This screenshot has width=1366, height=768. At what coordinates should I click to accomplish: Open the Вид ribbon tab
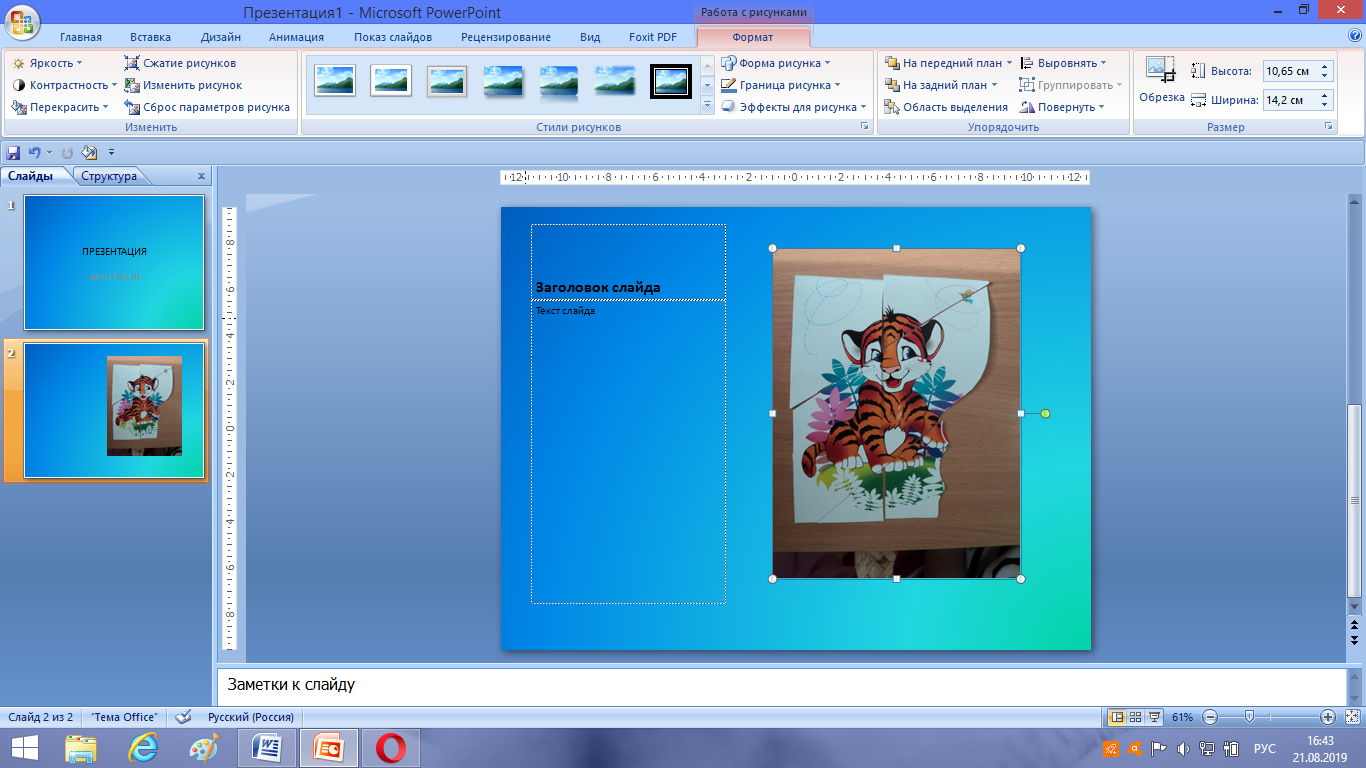(x=590, y=37)
